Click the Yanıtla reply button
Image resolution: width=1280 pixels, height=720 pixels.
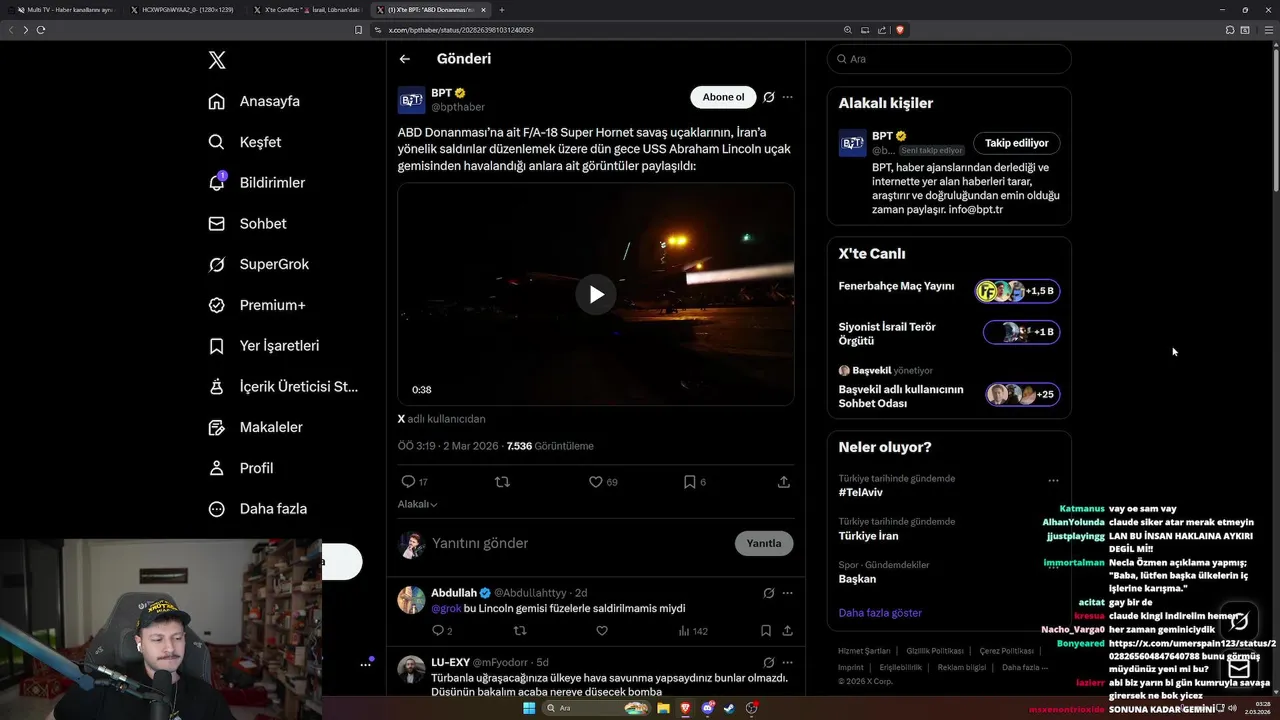point(764,543)
